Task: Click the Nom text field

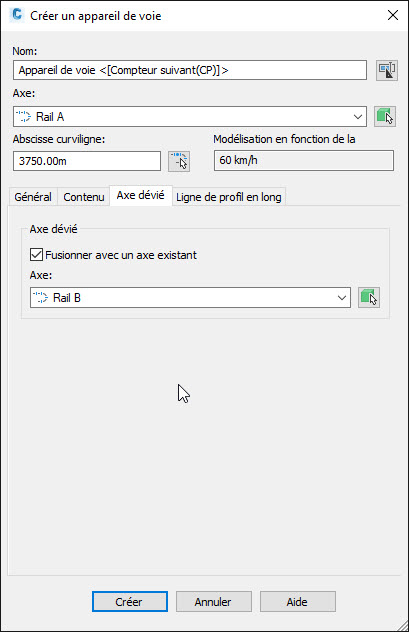Action: pyautogui.click(x=190, y=70)
